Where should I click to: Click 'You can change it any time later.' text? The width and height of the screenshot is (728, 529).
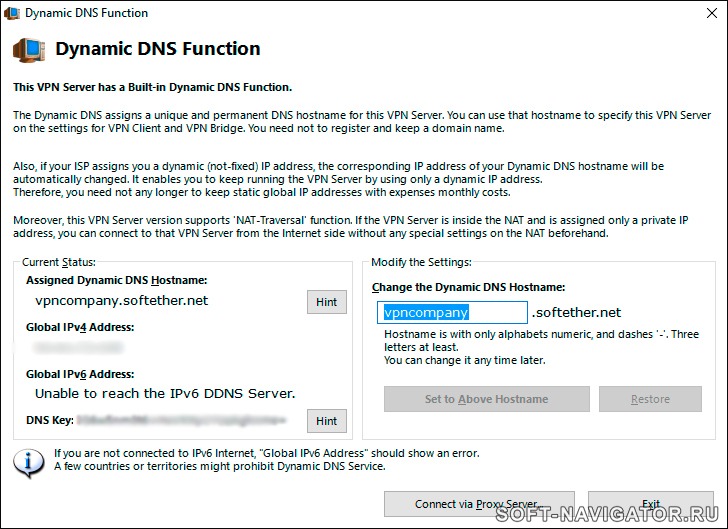pyautogui.click(x=465, y=360)
